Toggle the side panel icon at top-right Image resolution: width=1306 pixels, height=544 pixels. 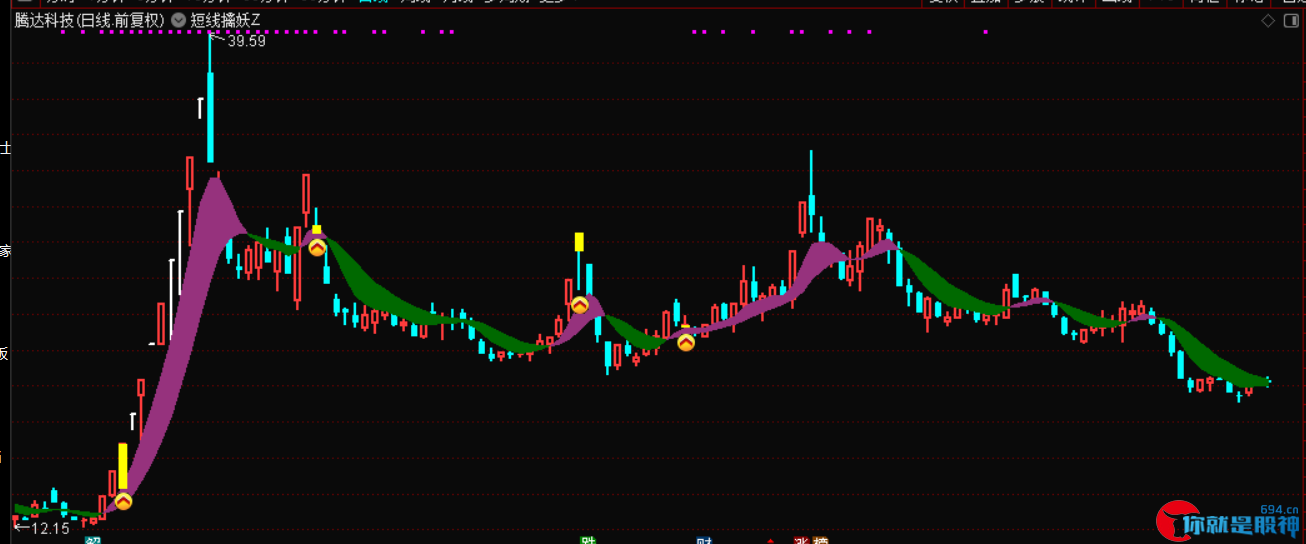point(1289,21)
